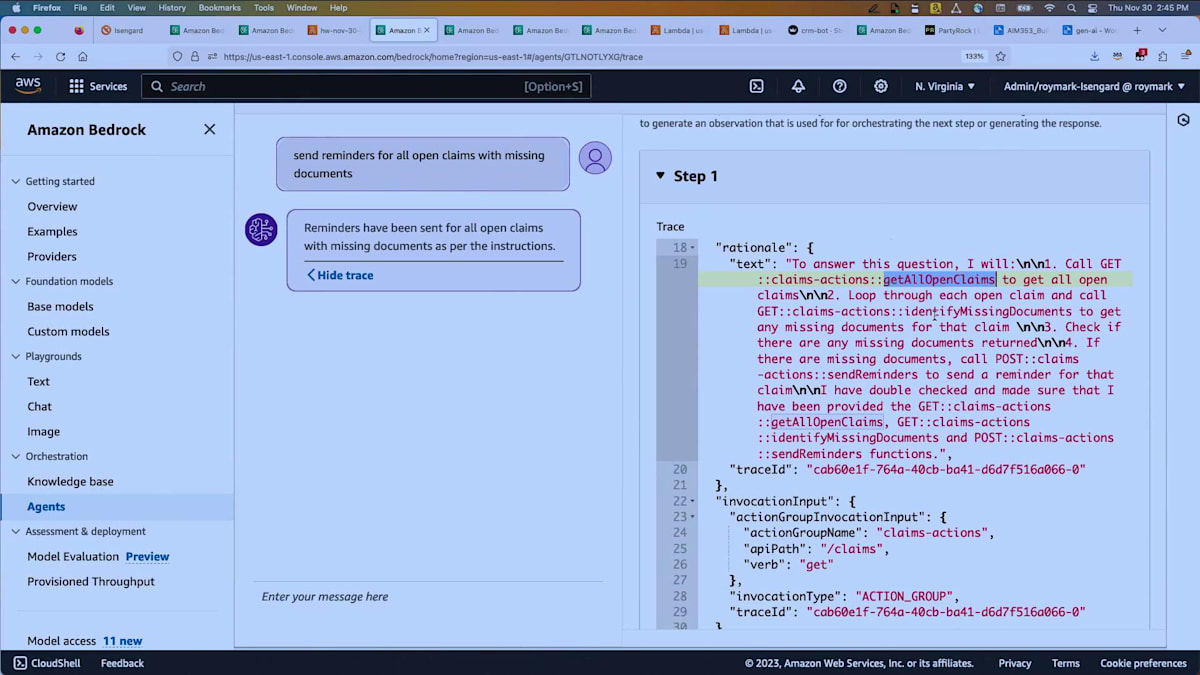
Task: Open Model access in sidebar
Action: 62,641
